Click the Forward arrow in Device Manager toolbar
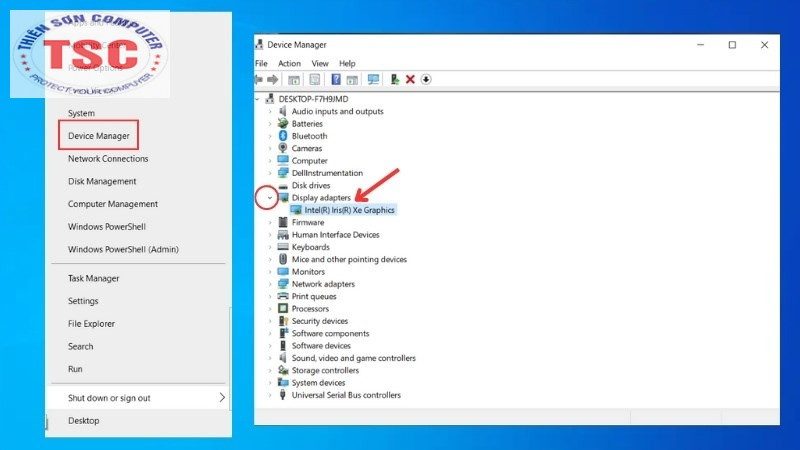The height and width of the screenshot is (450, 800). 273,79
